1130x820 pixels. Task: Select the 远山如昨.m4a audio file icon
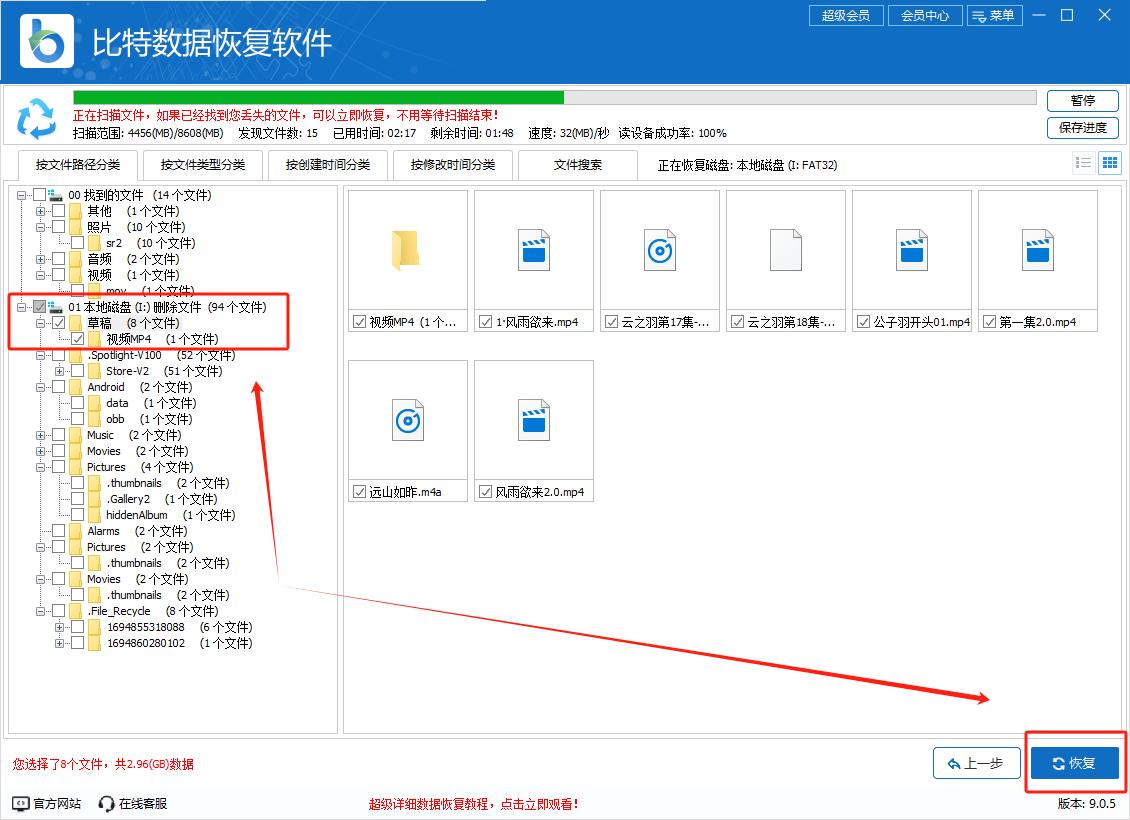pos(407,420)
